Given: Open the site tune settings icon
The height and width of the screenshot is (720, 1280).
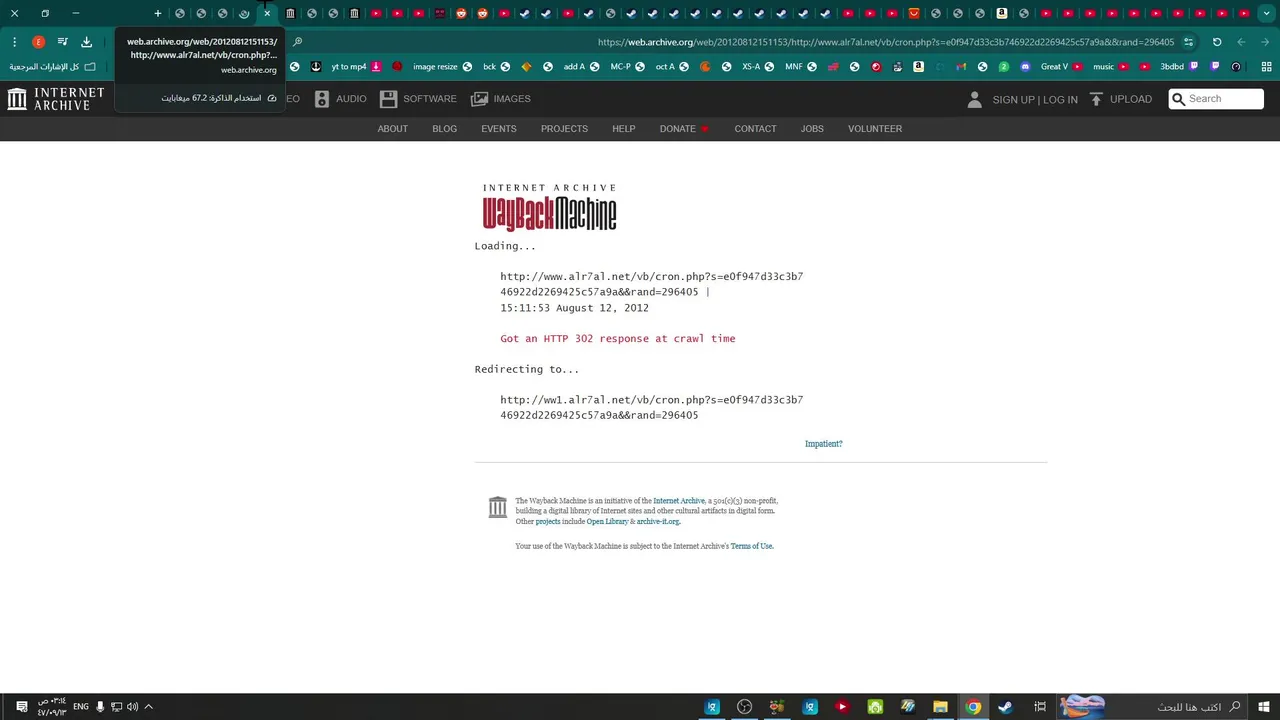Looking at the screenshot, I should pyautogui.click(x=1188, y=42).
